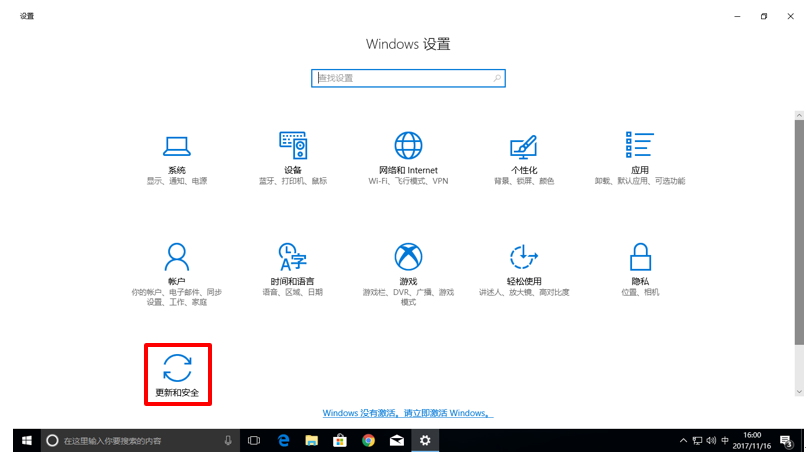Open the 个性化 personalization icon

(x=524, y=147)
